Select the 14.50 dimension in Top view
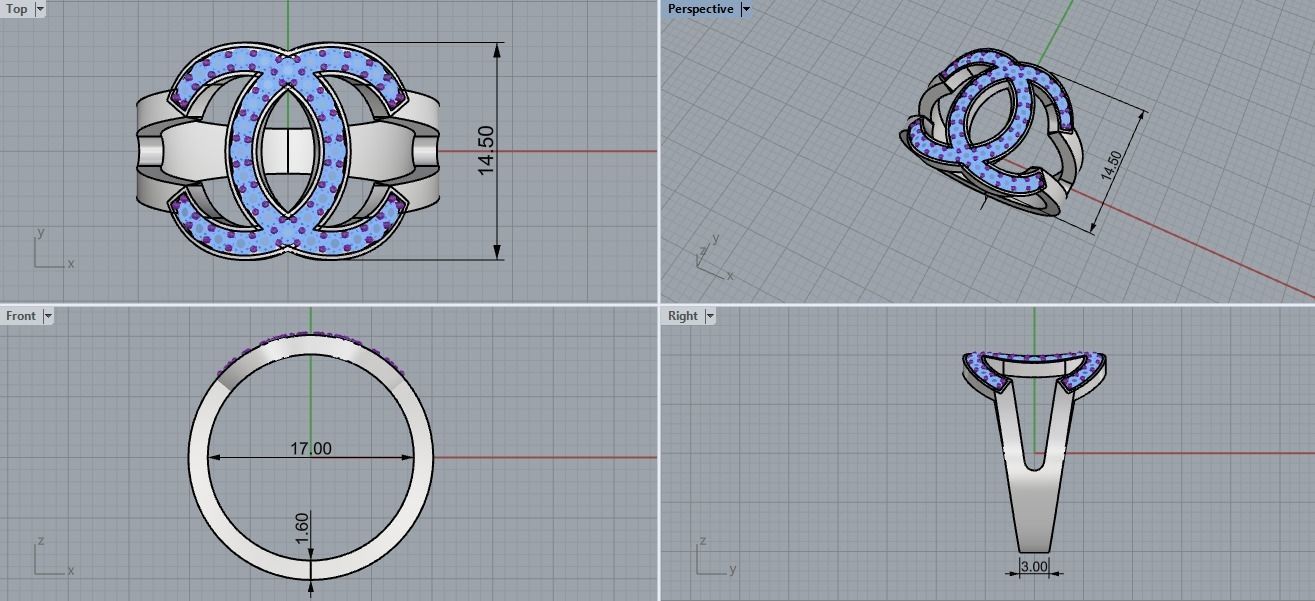 click(487, 150)
